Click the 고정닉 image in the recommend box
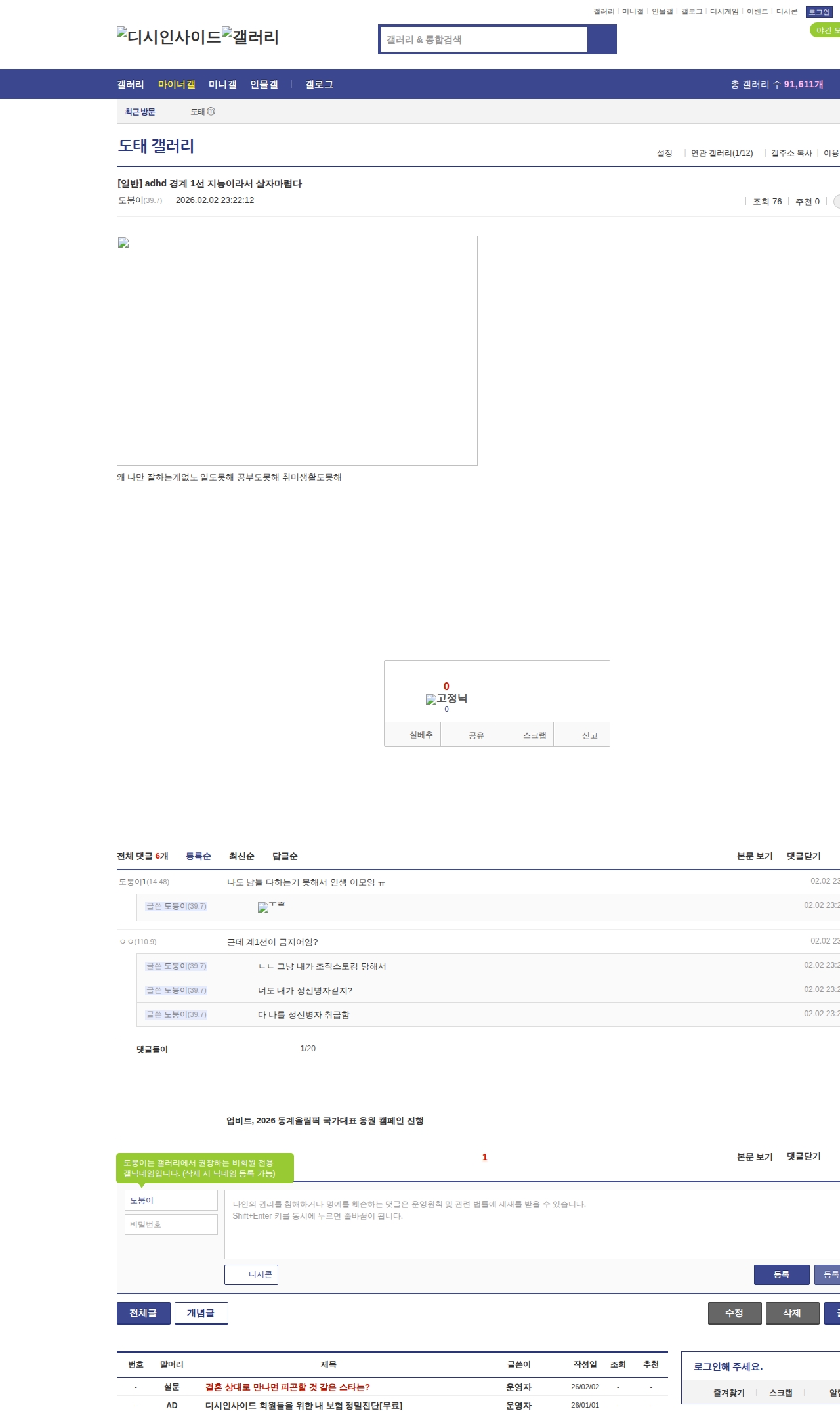This screenshot has height=1411, width=840. pos(446,699)
